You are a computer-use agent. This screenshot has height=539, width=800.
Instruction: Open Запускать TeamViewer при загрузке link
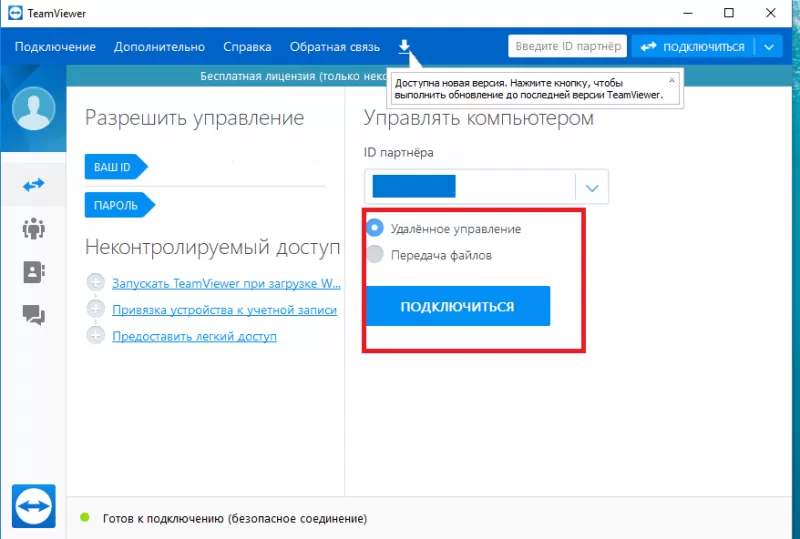[226, 283]
